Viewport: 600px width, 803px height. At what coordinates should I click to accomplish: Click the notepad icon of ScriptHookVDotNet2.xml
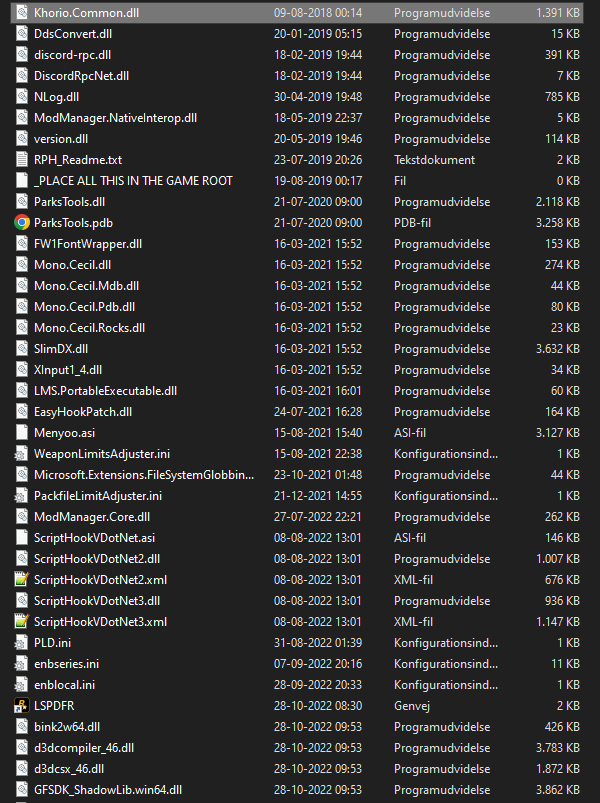tap(22, 580)
